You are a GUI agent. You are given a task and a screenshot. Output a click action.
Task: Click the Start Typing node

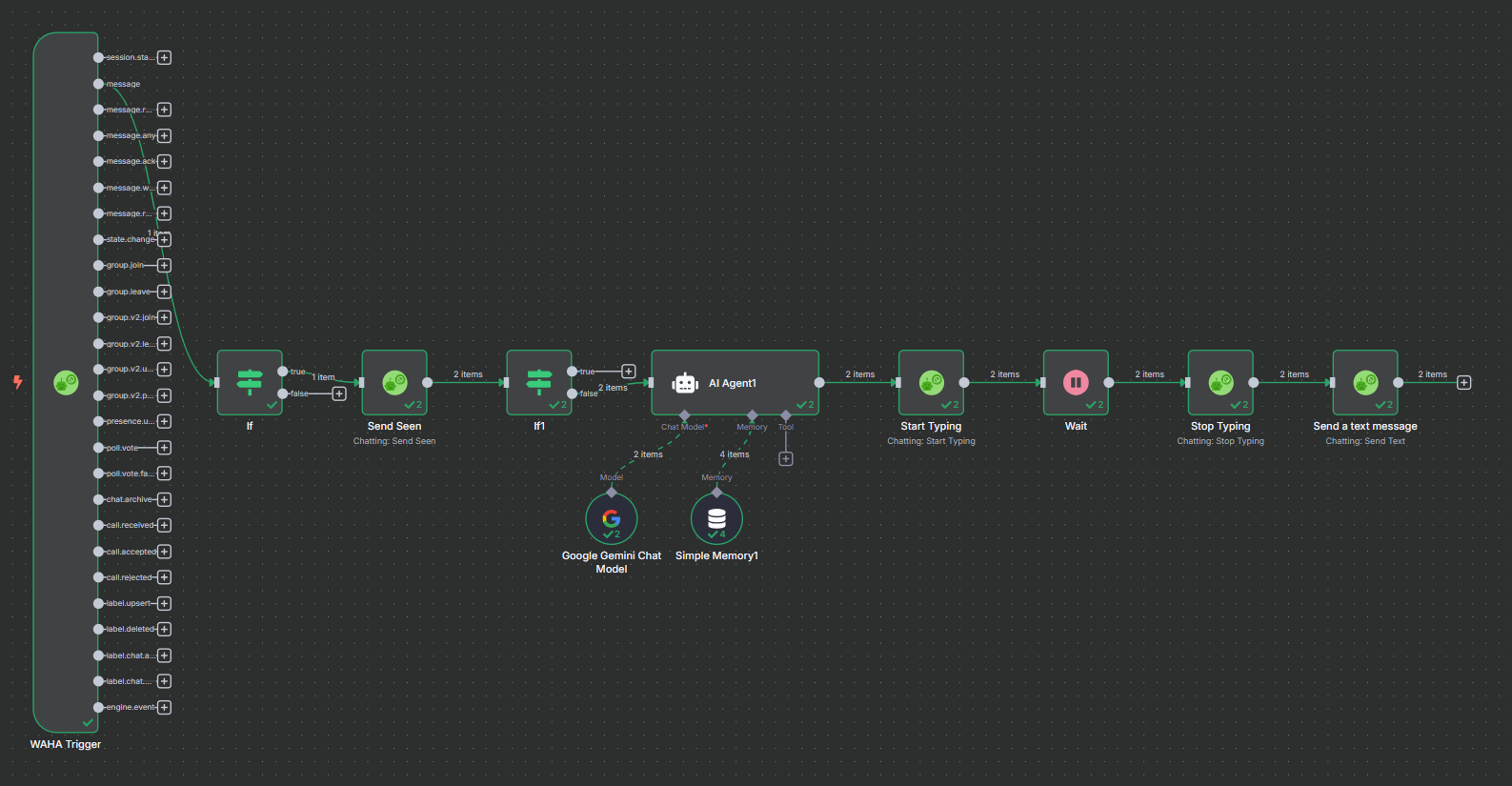(x=931, y=383)
